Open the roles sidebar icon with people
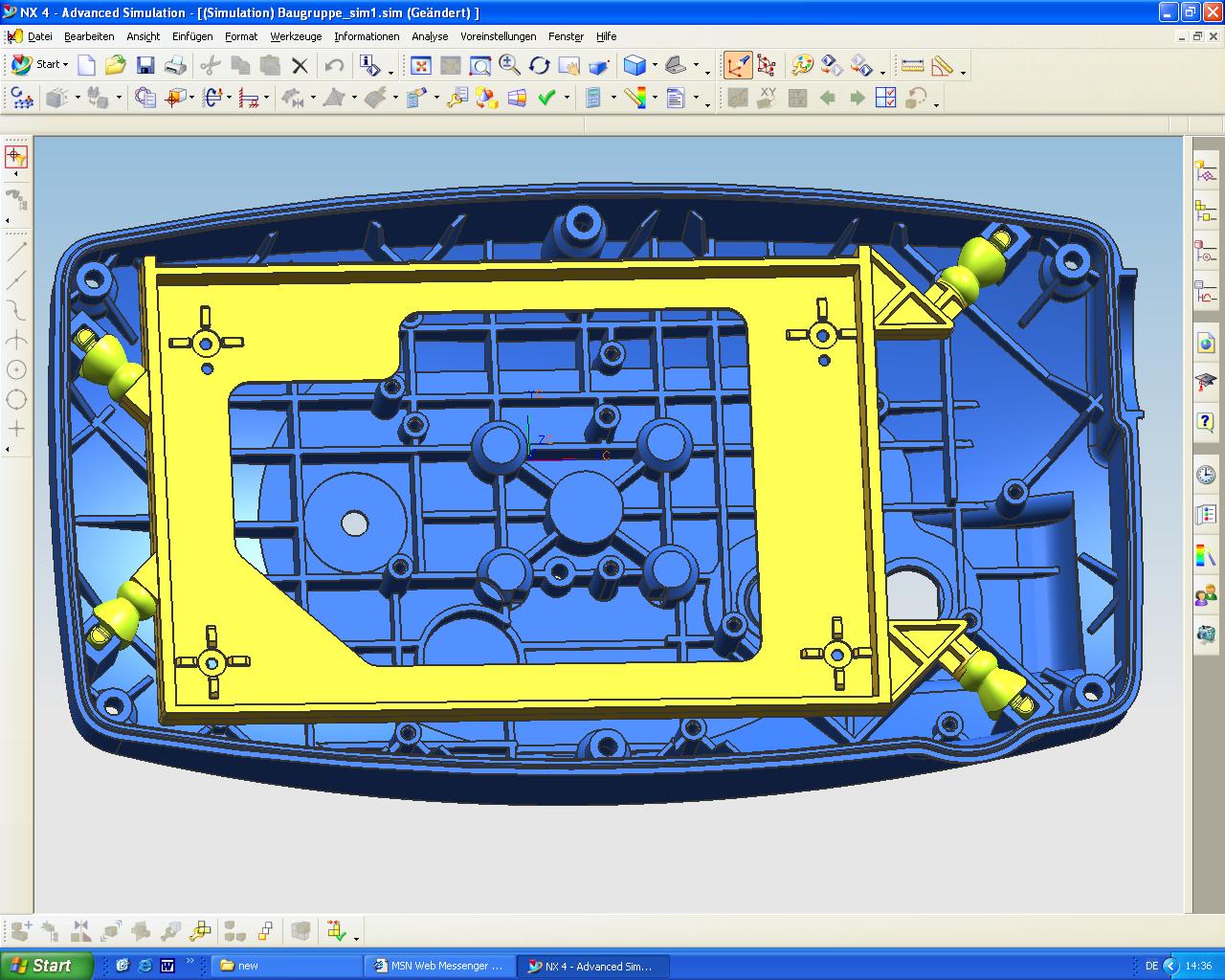 pyautogui.click(x=1206, y=595)
